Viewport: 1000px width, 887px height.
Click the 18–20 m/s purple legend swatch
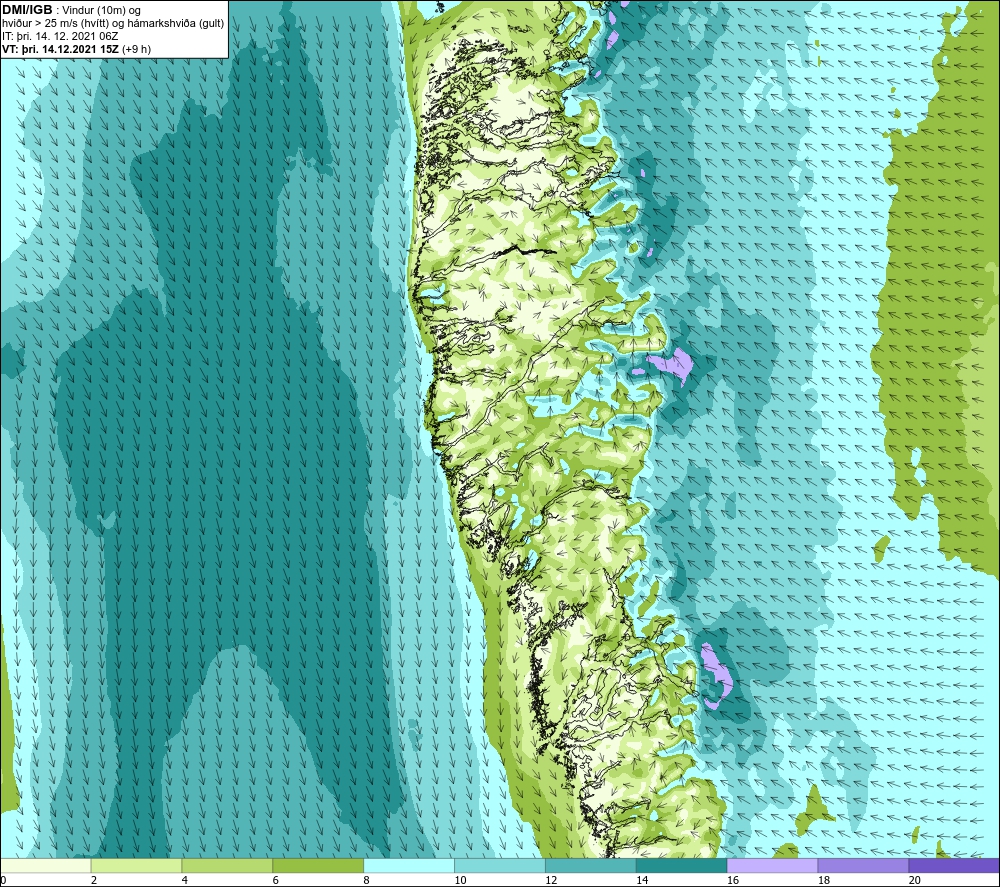[x=864, y=865]
